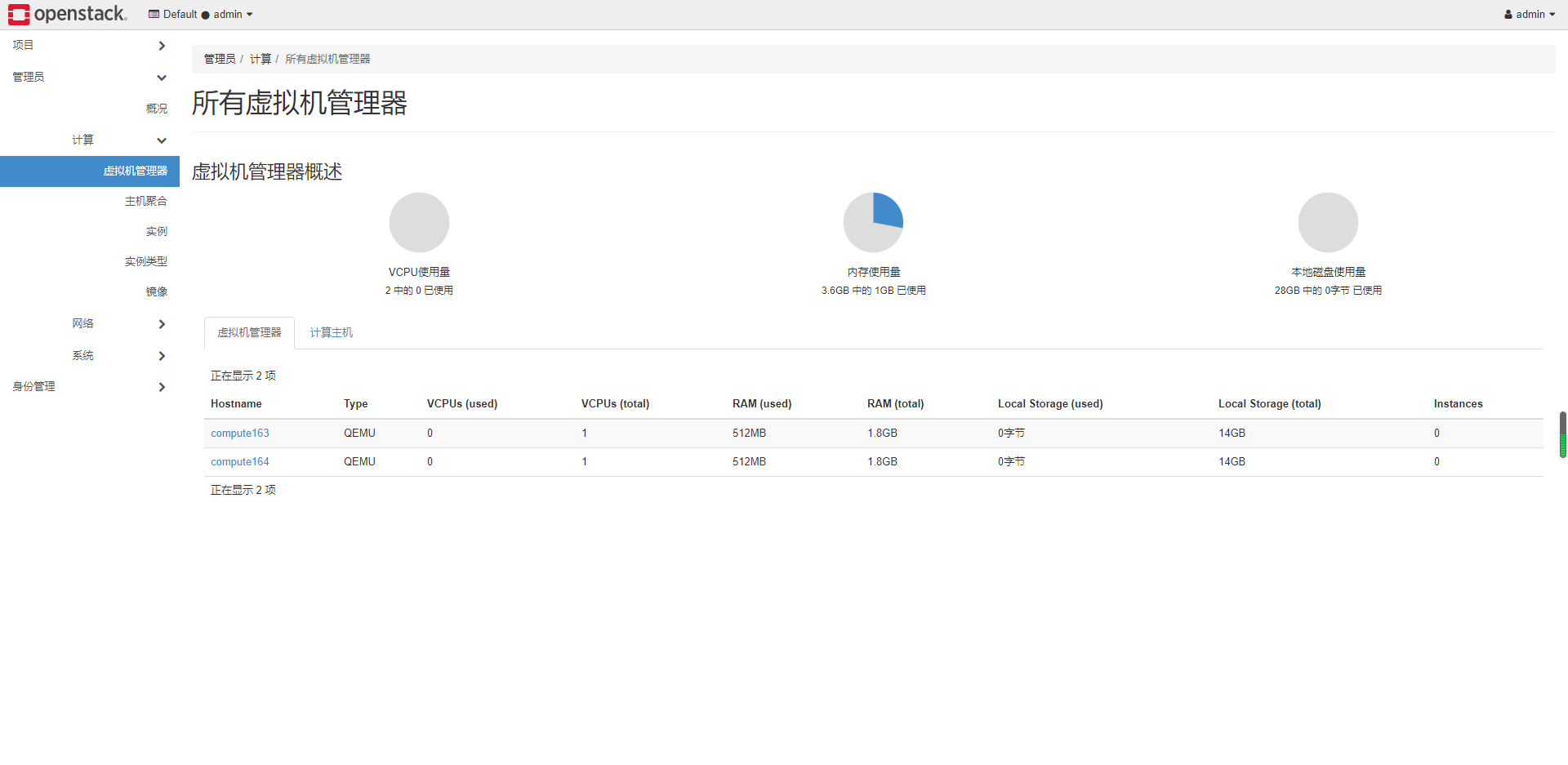Image resolution: width=1568 pixels, height=765 pixels.
Task: Open compute163 hypervisor details
Action: tap(239, 433)
